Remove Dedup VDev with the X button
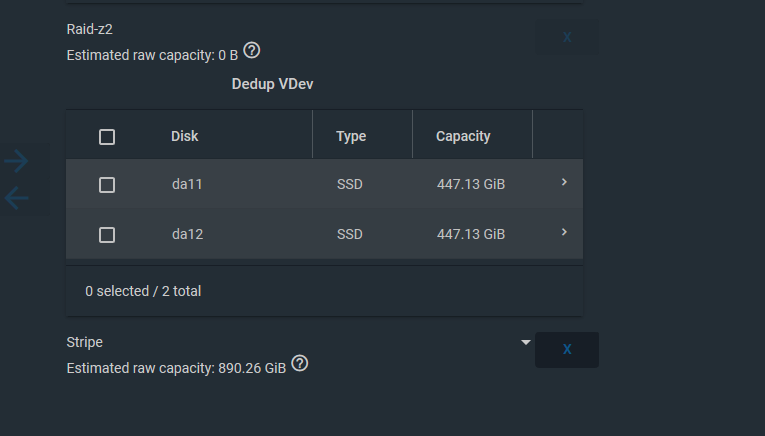Viewport: 765px width, 436px height. 566,349
